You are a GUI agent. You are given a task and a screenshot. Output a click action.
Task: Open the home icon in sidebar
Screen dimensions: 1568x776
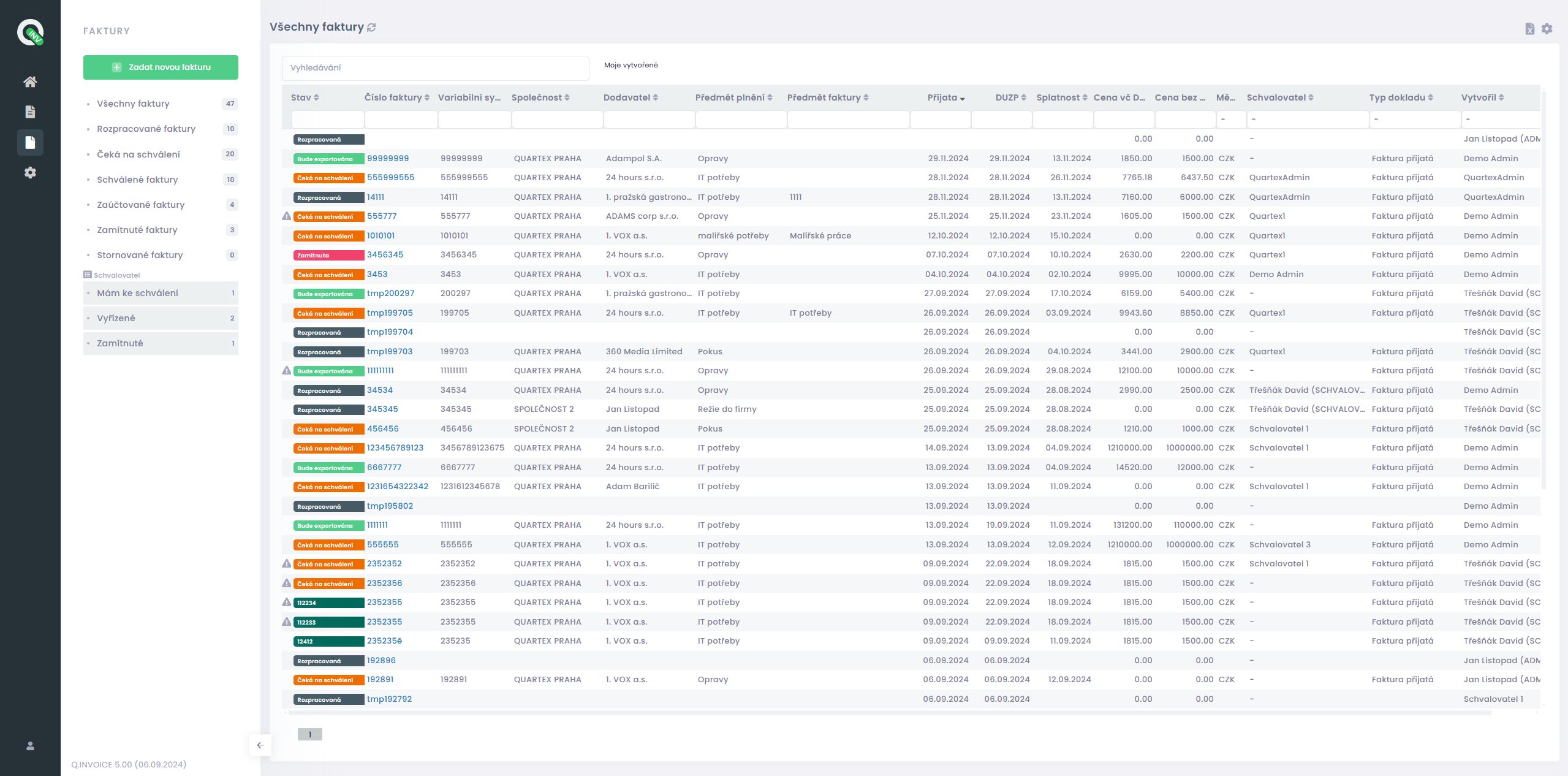coord(30,82)
